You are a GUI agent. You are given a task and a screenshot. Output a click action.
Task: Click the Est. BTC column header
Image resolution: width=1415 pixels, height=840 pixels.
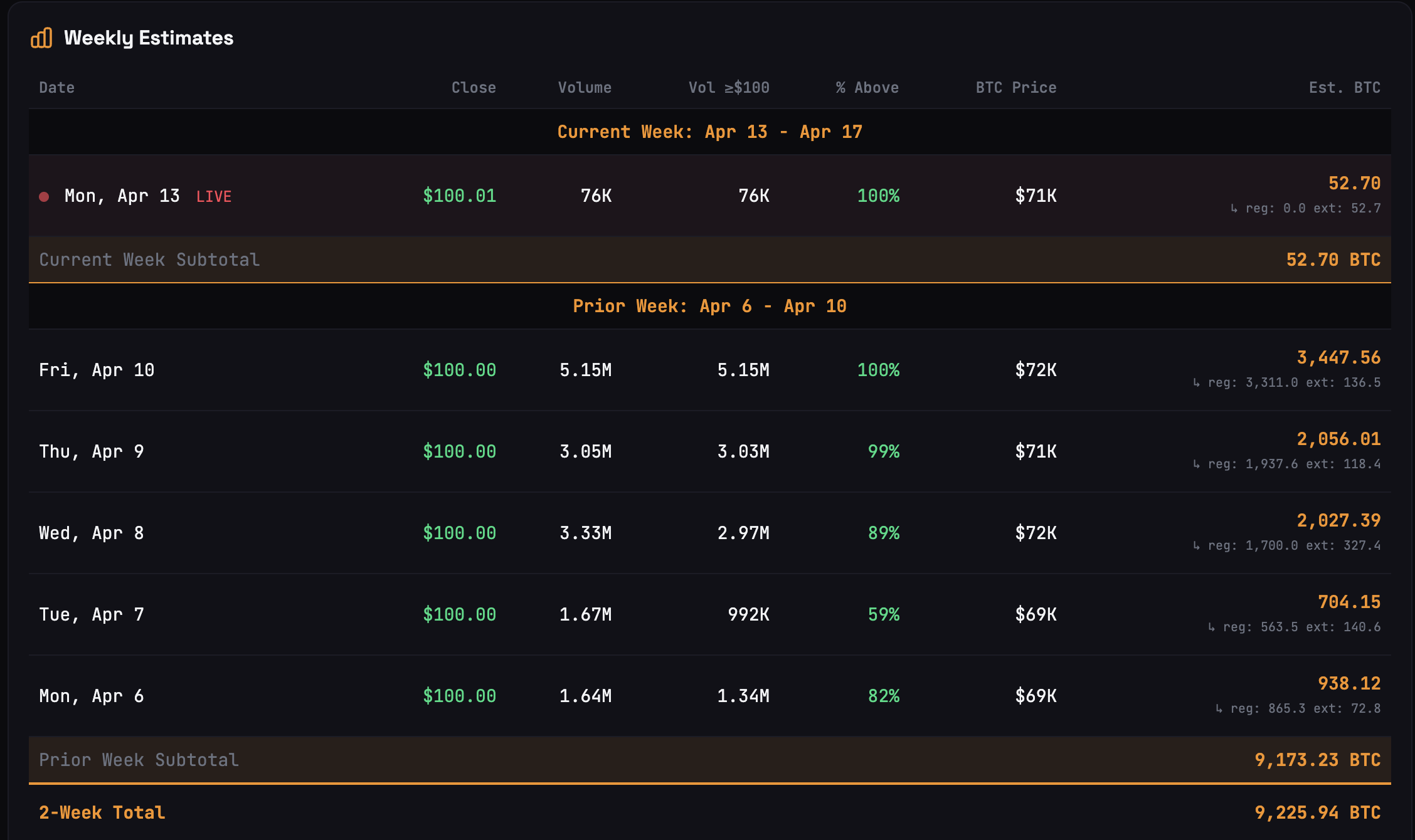[x=1345, y=88]
